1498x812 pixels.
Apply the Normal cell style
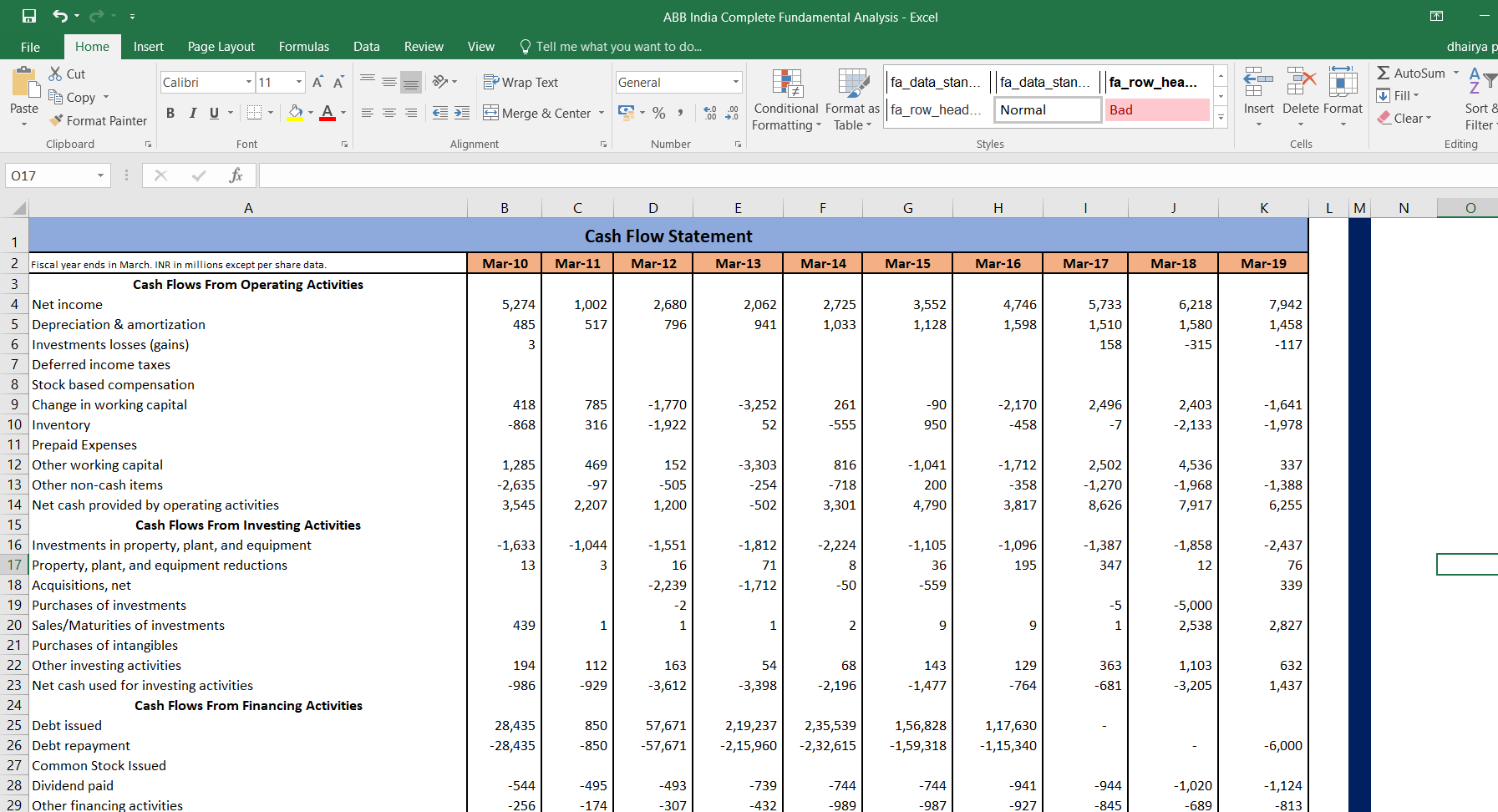click(1048, 109)
